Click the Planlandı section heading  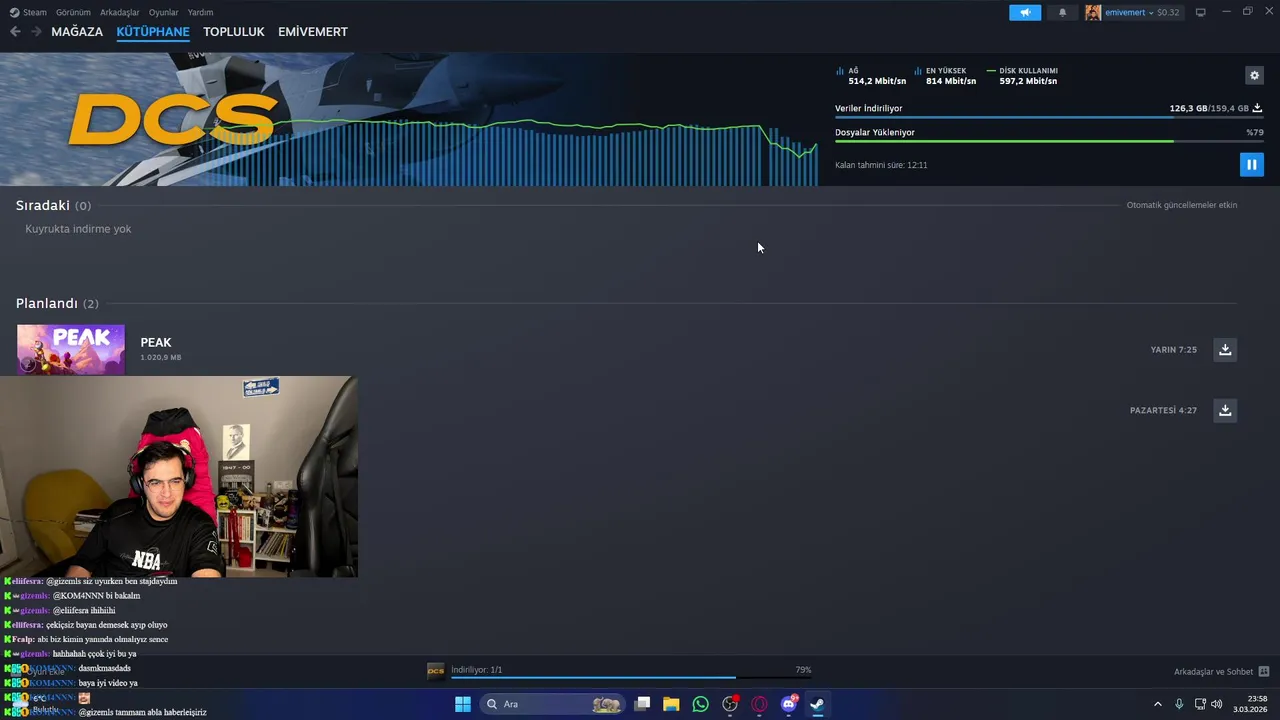coord(47,303)
